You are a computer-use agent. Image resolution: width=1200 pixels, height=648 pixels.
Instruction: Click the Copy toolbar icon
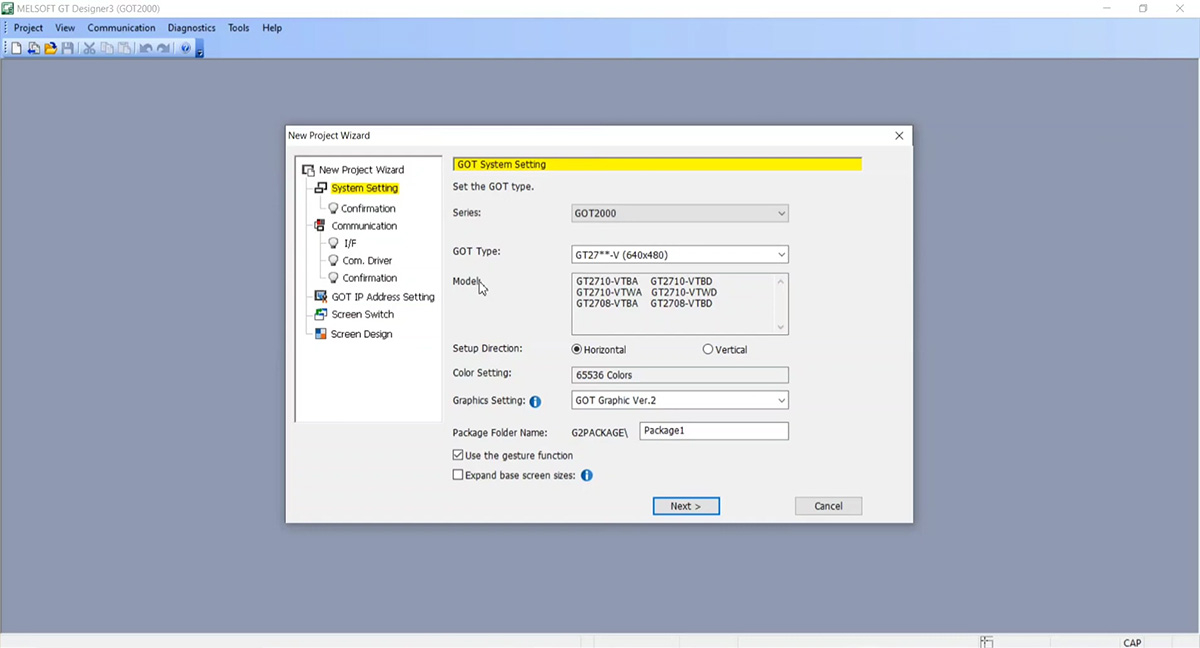[x=106, y=48]
